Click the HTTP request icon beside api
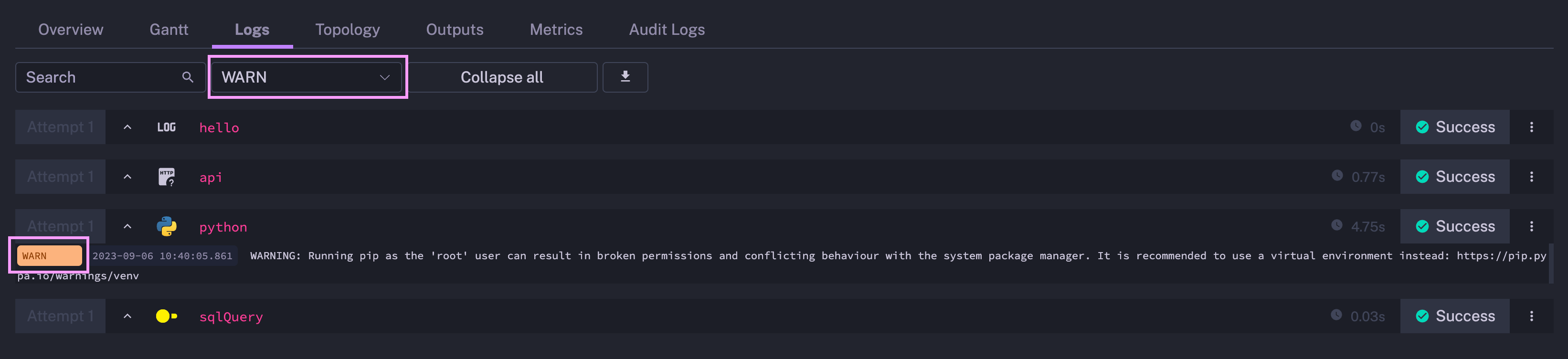 tap(166, 177)
